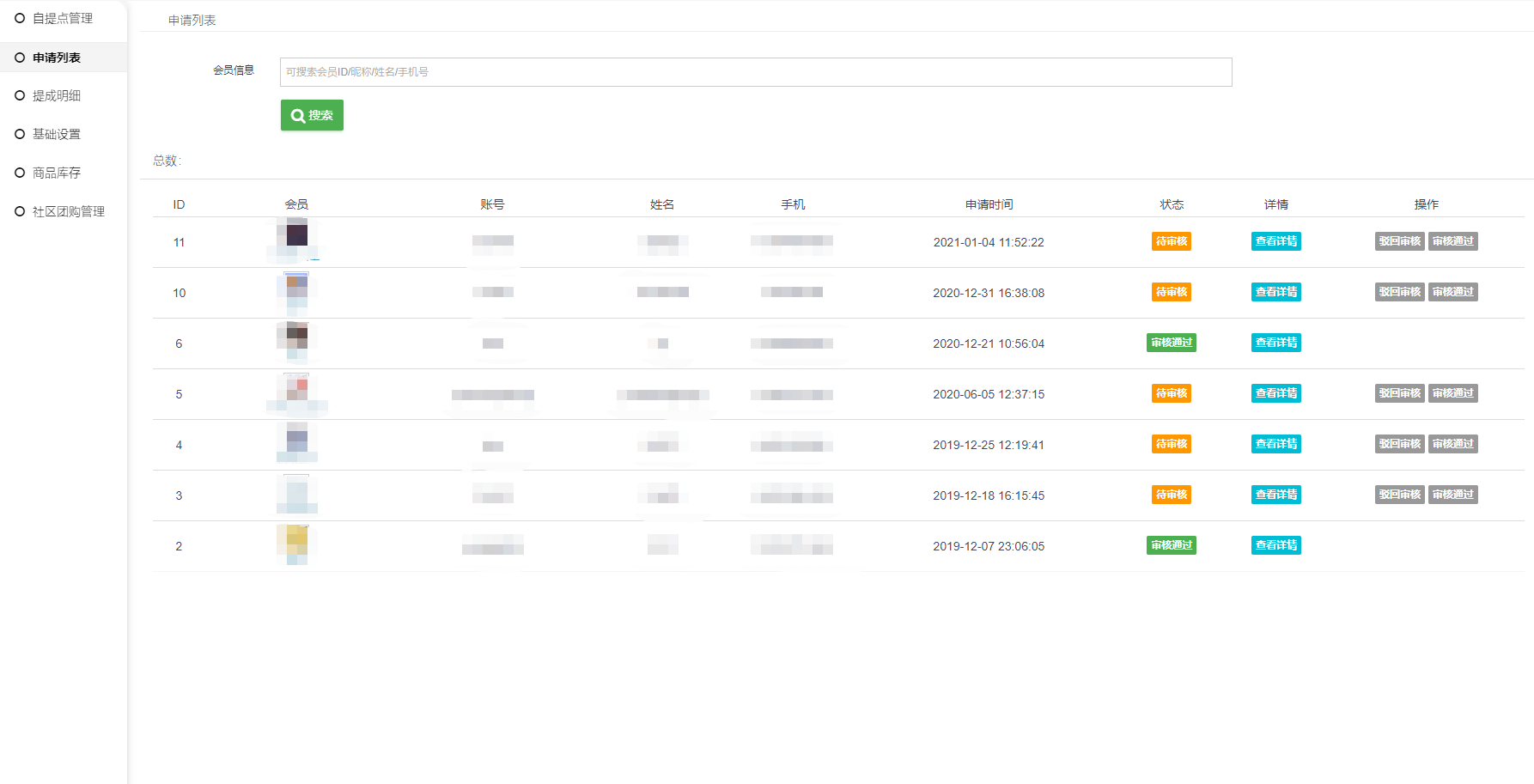
Task: Approve (审核通过) application ID 11
Action: point(1452,241)
